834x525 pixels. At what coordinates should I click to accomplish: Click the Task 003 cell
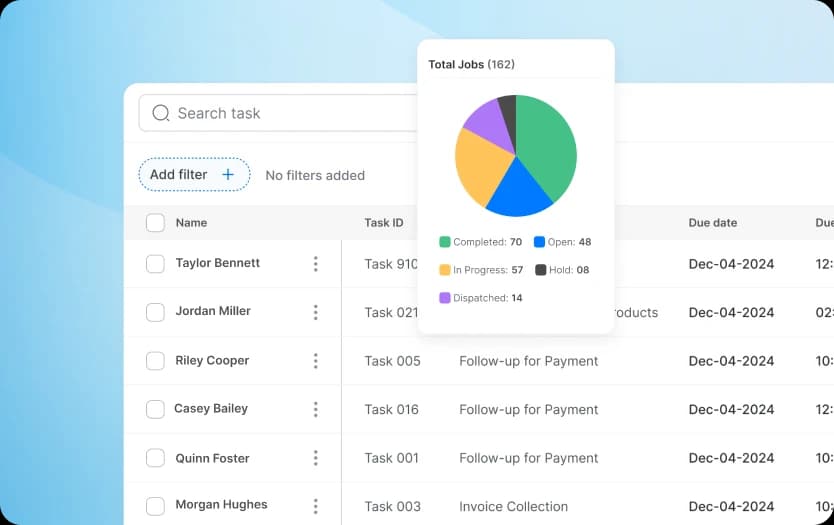[x=393, y=506]
